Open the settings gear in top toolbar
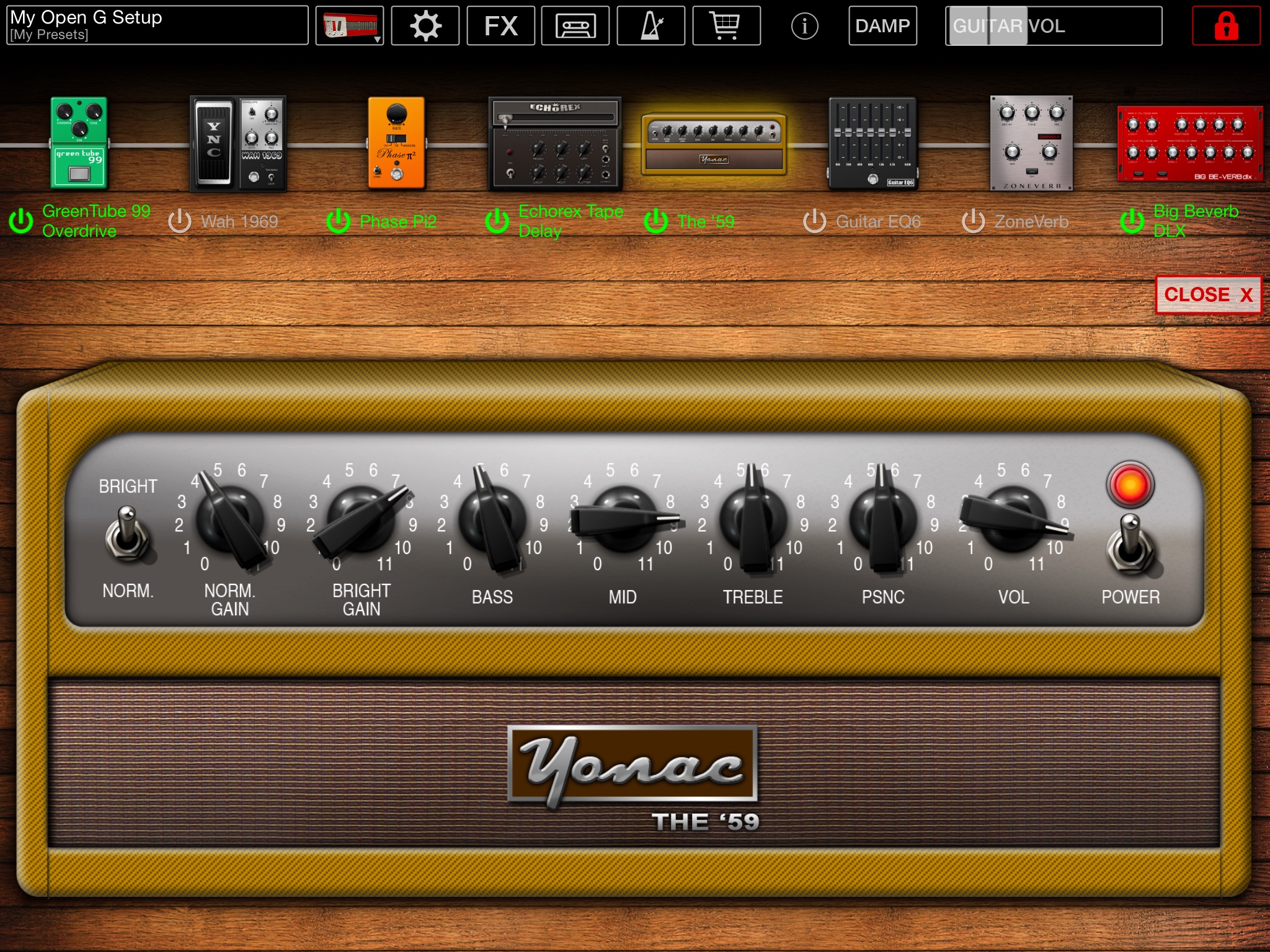Image resolution: width=1270 pixels, height=952 pixels. [425, 26]
